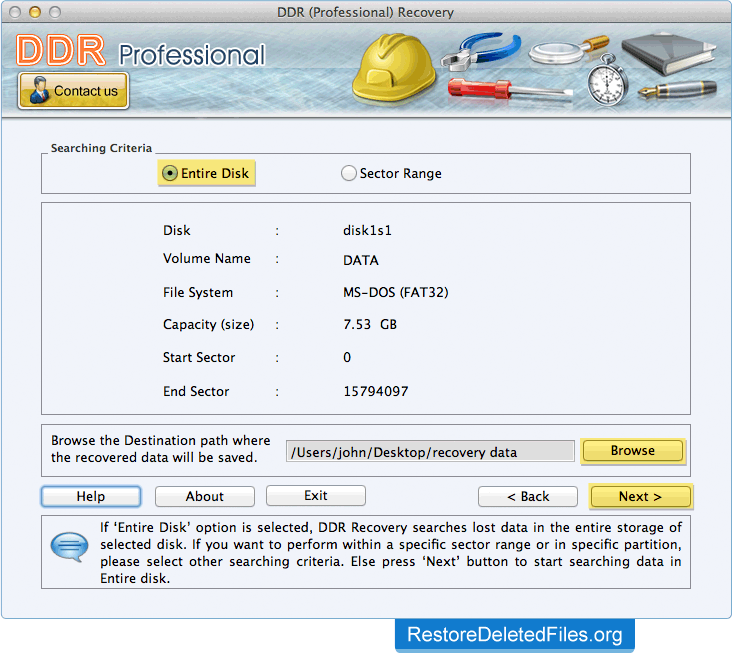The width and height of the screenshot is (732, 653).
Task: Go back with the < Back button
Action: point(528,496)
